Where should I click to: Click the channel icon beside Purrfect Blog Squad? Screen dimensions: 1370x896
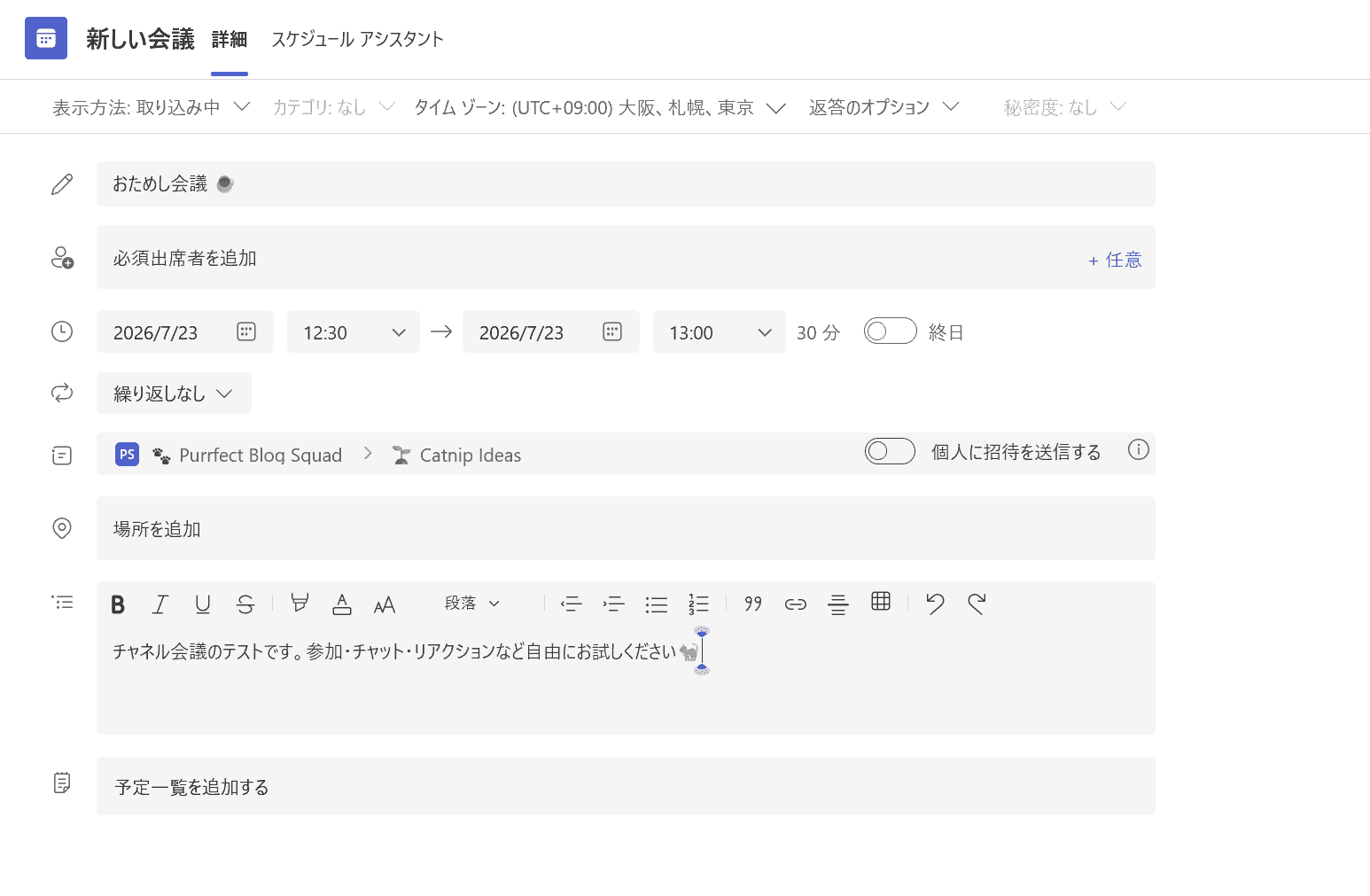click(62, 456)
